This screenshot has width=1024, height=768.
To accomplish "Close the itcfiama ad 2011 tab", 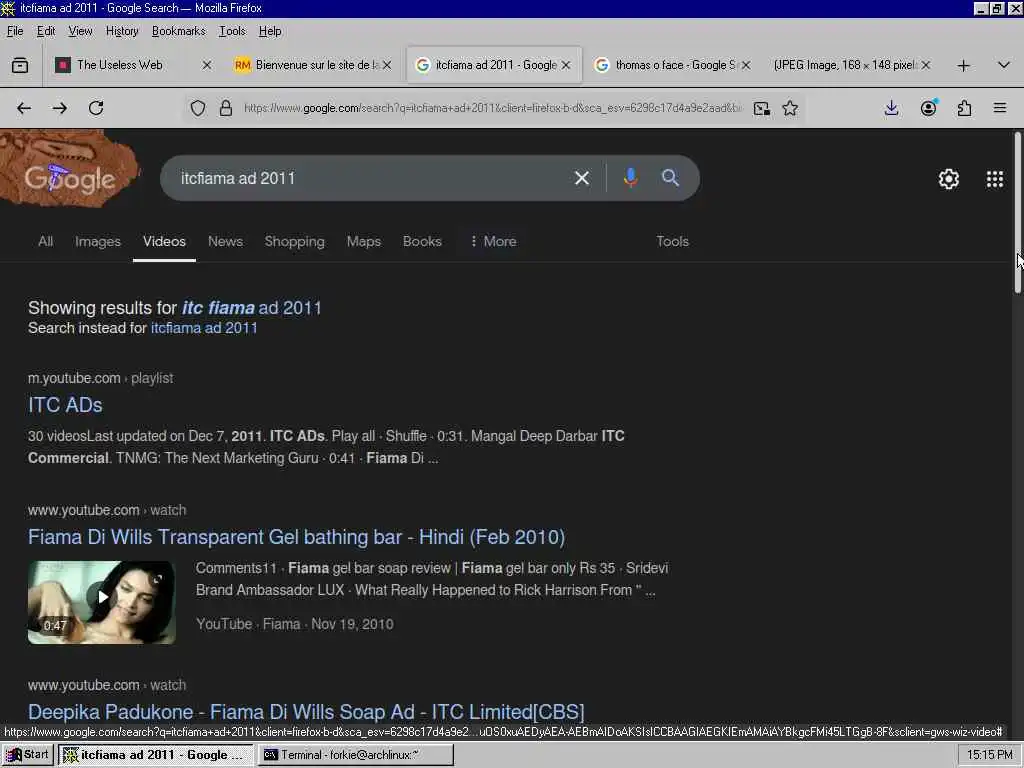I will [566, 65].
